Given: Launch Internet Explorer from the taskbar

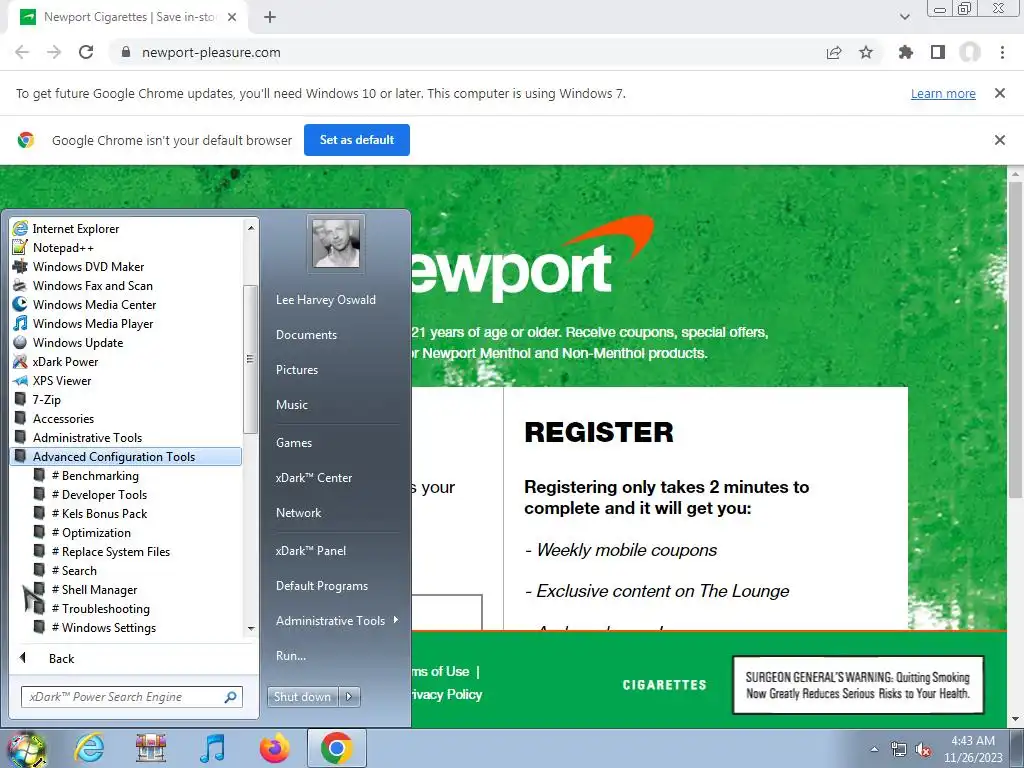Looking at the screenshot, I should tap(89, 748).
